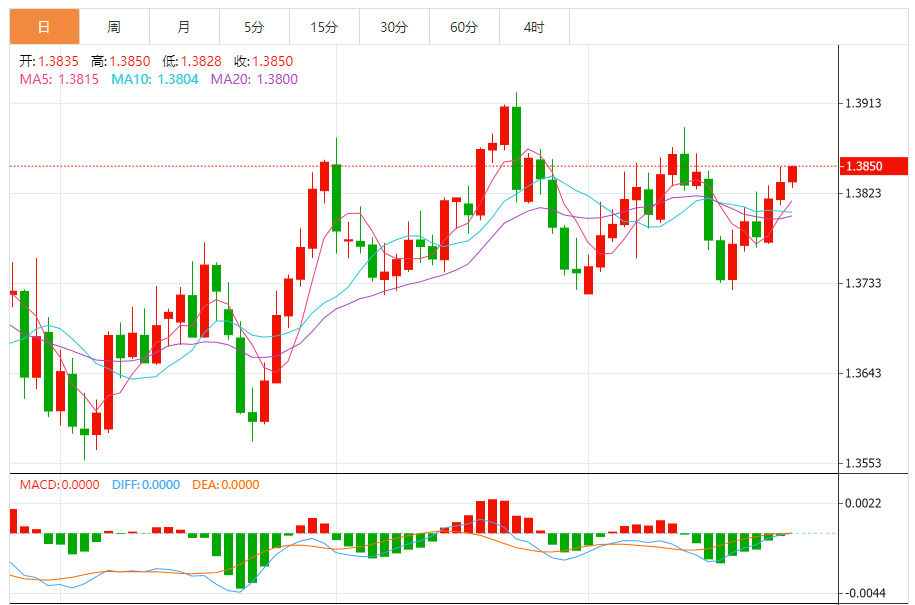Open the 5分 timeframe tab

pos(254,27)
